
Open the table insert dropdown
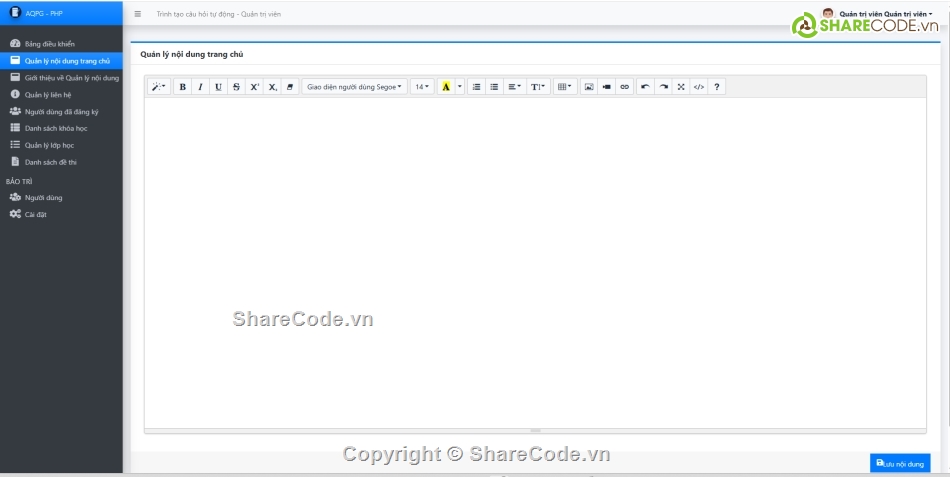(x=564, y=87)
